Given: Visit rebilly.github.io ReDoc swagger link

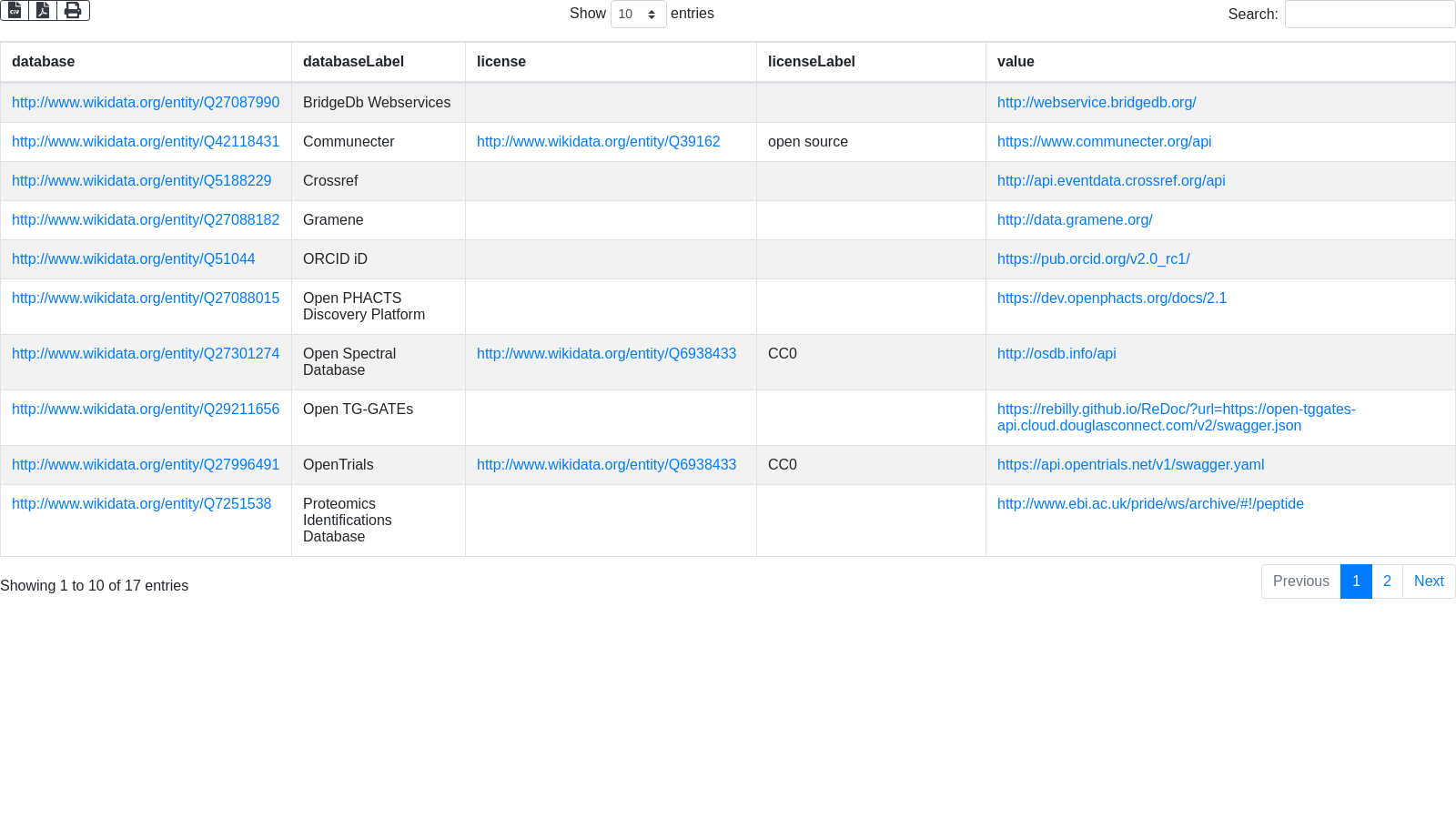Looking at the screenshot, I should click(x=1177, y=418).
